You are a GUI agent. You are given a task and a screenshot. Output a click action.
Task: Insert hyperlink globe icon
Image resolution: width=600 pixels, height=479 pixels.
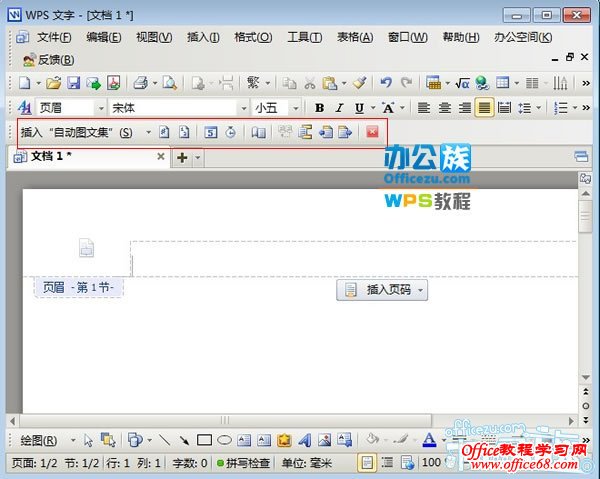(x=482, y=83)
